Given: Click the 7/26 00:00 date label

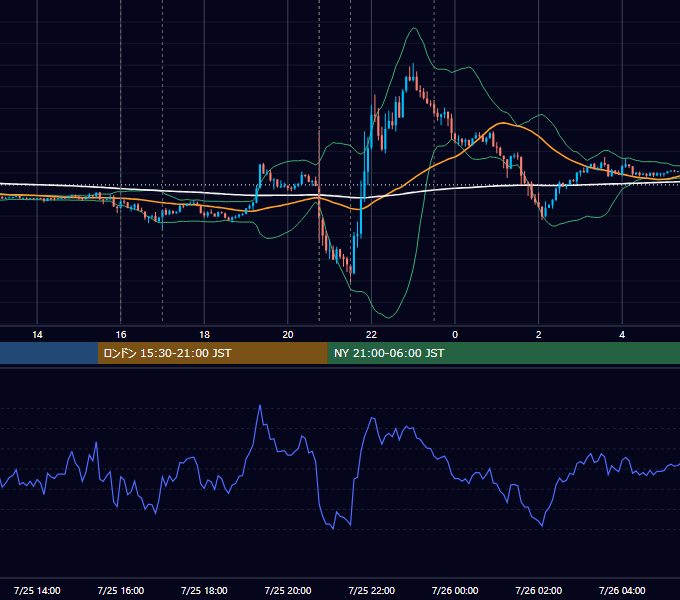Looking at the screenshot, I should tap(455, 590).
